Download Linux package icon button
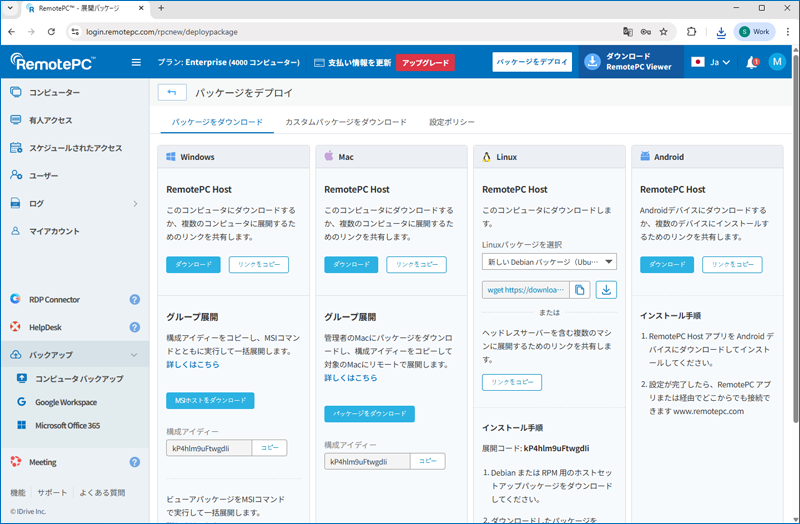 [x=606, y=290]
